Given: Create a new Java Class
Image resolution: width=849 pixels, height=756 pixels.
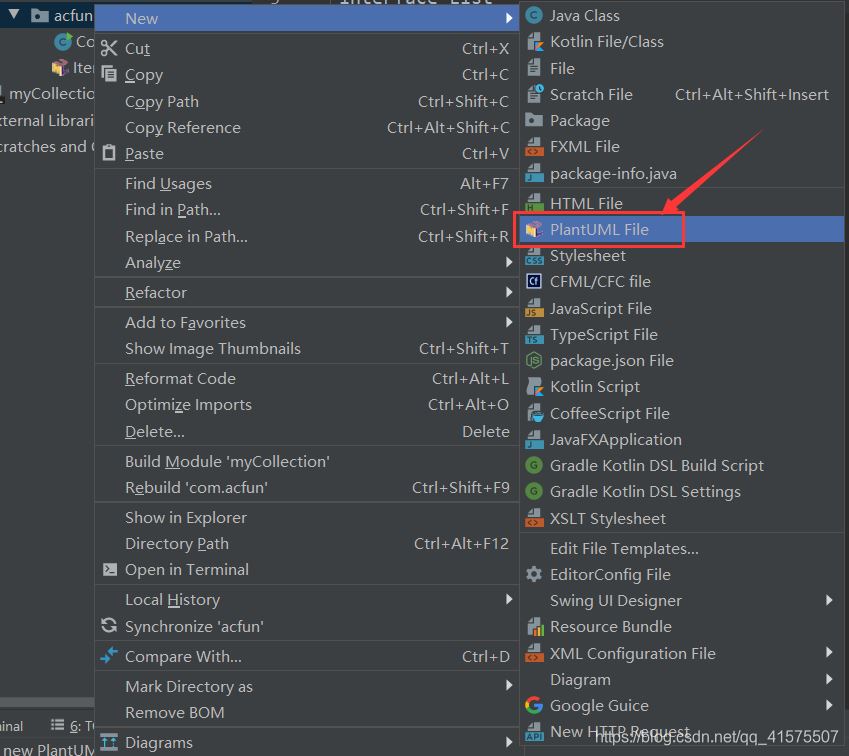Looking at the screenshot, I should (x=589, y=15).
